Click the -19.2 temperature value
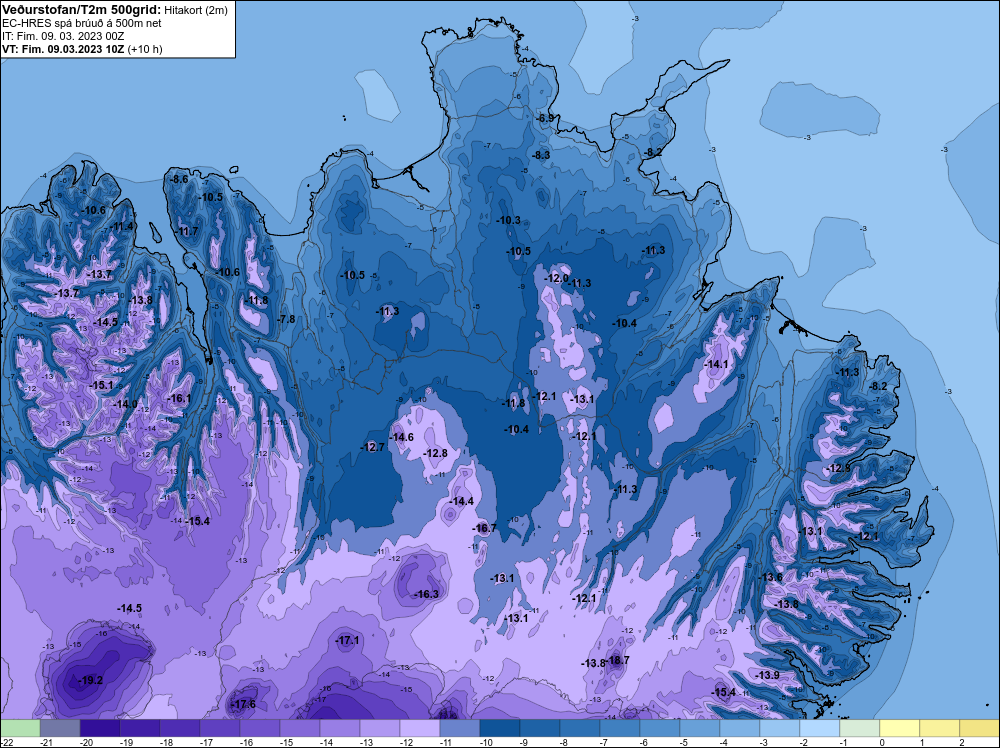This screenshot has width=1000, height=748. 91,680
